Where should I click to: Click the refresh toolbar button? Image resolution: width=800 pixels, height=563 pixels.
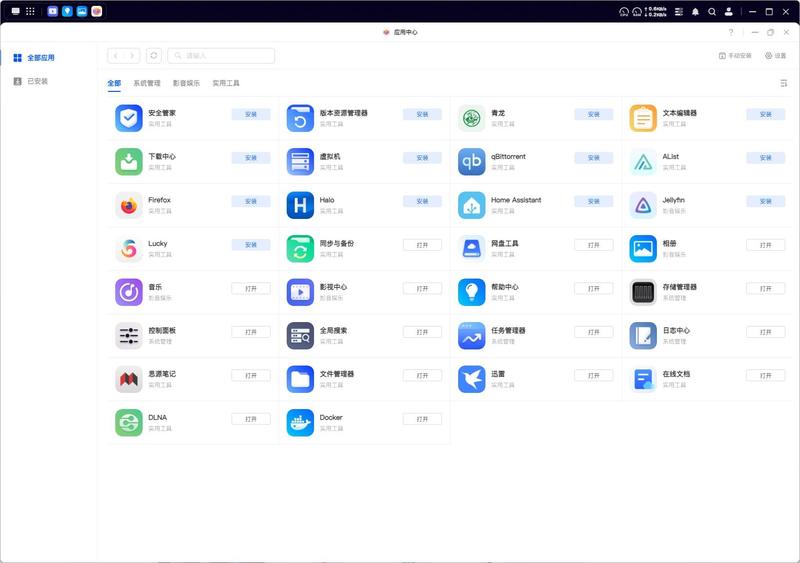pyautogui.click(x=154, y=55)
